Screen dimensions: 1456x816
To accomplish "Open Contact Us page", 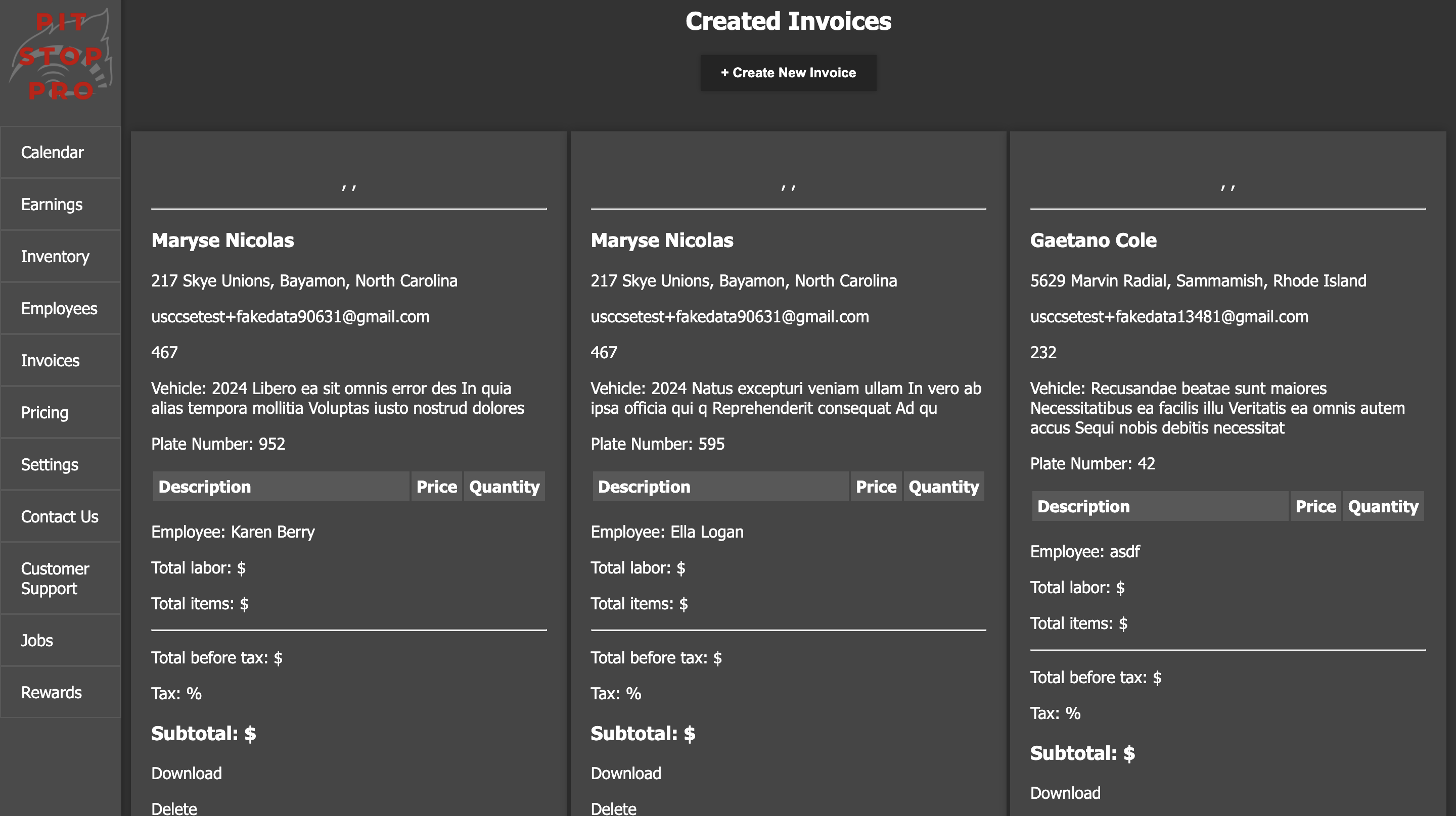I will (x=59, y=516).
